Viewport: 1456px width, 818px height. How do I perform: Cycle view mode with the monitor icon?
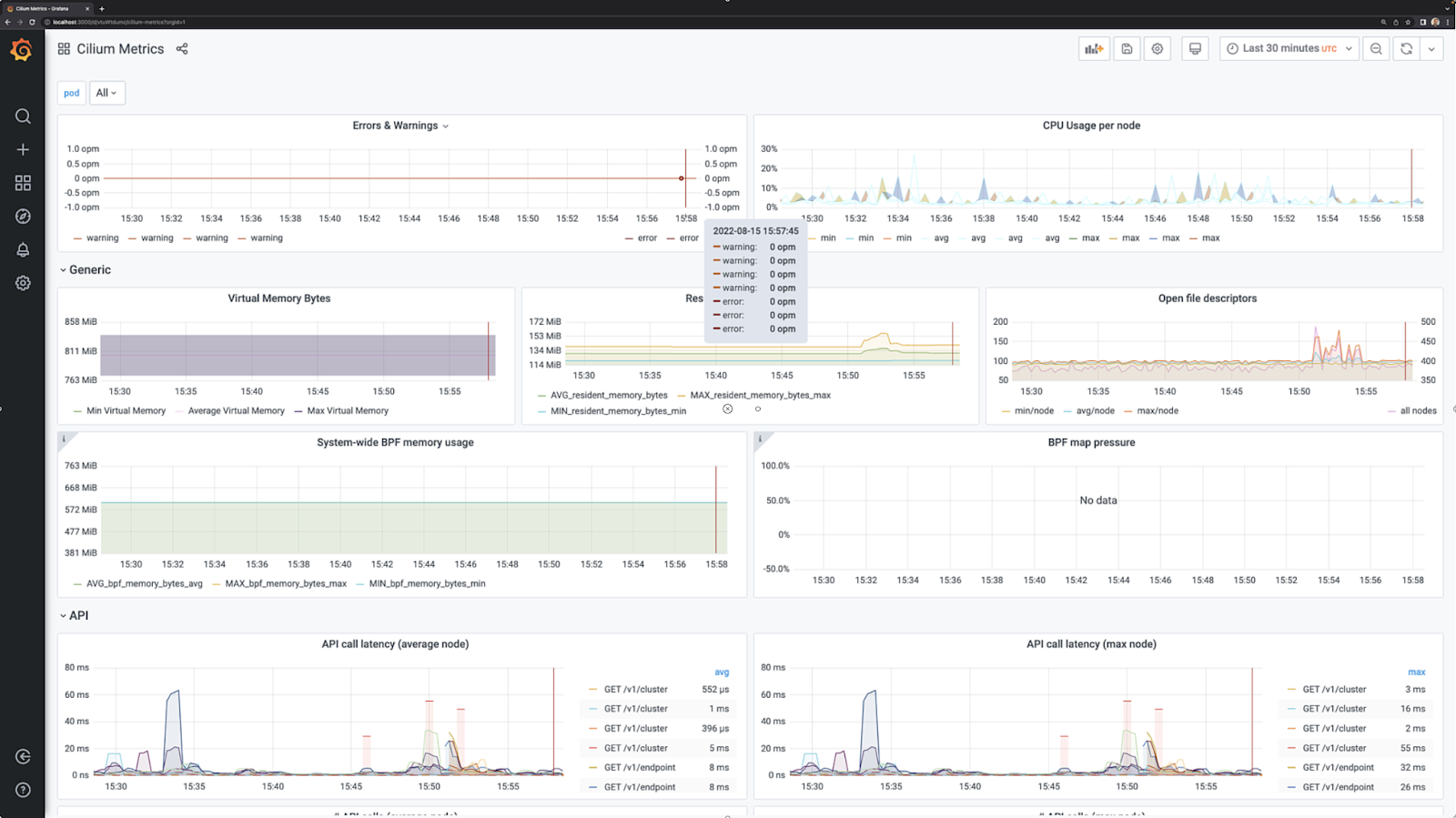tap(1195, 49)
